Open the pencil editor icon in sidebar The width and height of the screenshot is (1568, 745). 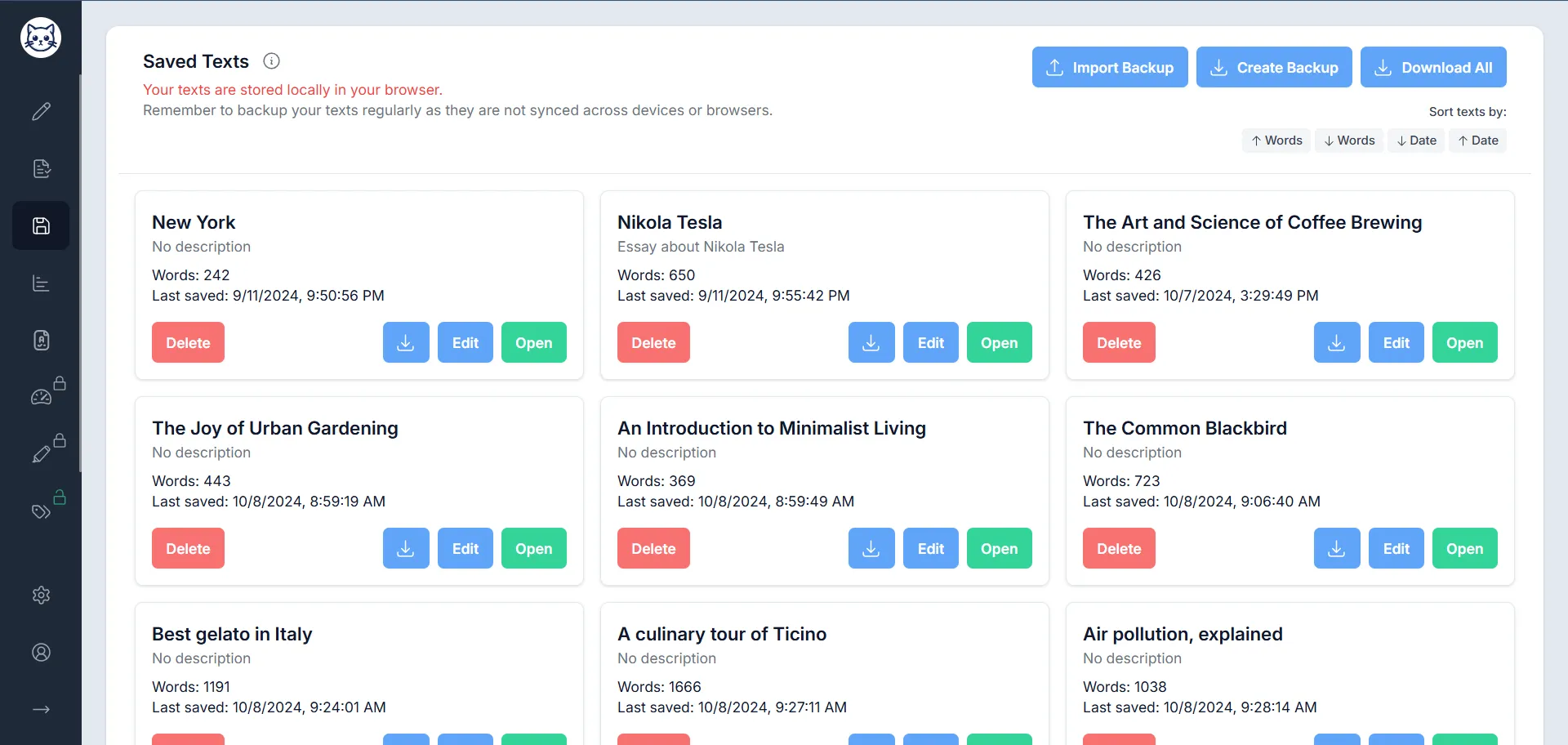41,111
